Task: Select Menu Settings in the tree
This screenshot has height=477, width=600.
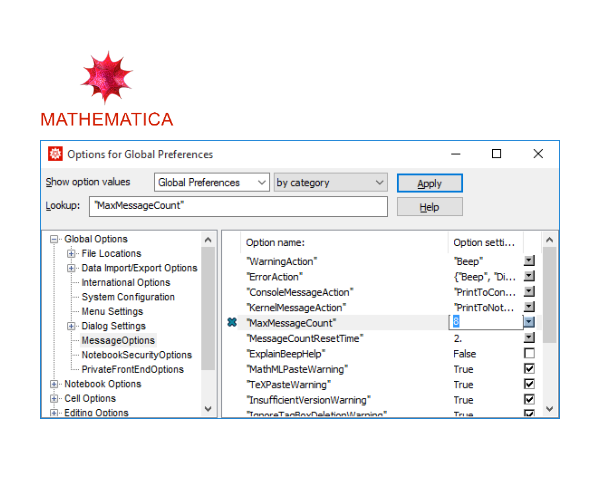Action: pyautogui.click(x=112, y=311)
